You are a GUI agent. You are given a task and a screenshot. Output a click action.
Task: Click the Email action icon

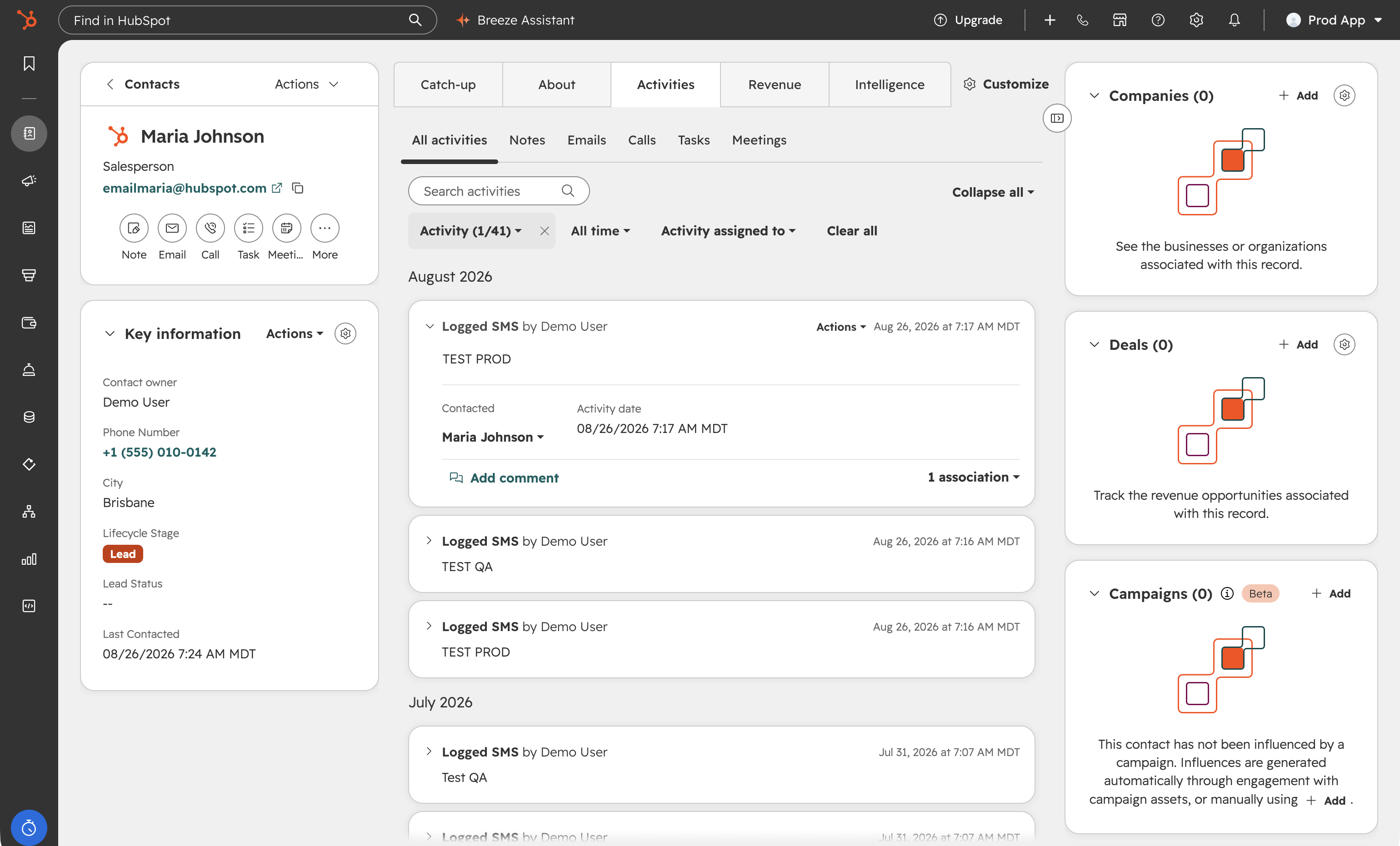pyautogui.click(x=172, y=228)
